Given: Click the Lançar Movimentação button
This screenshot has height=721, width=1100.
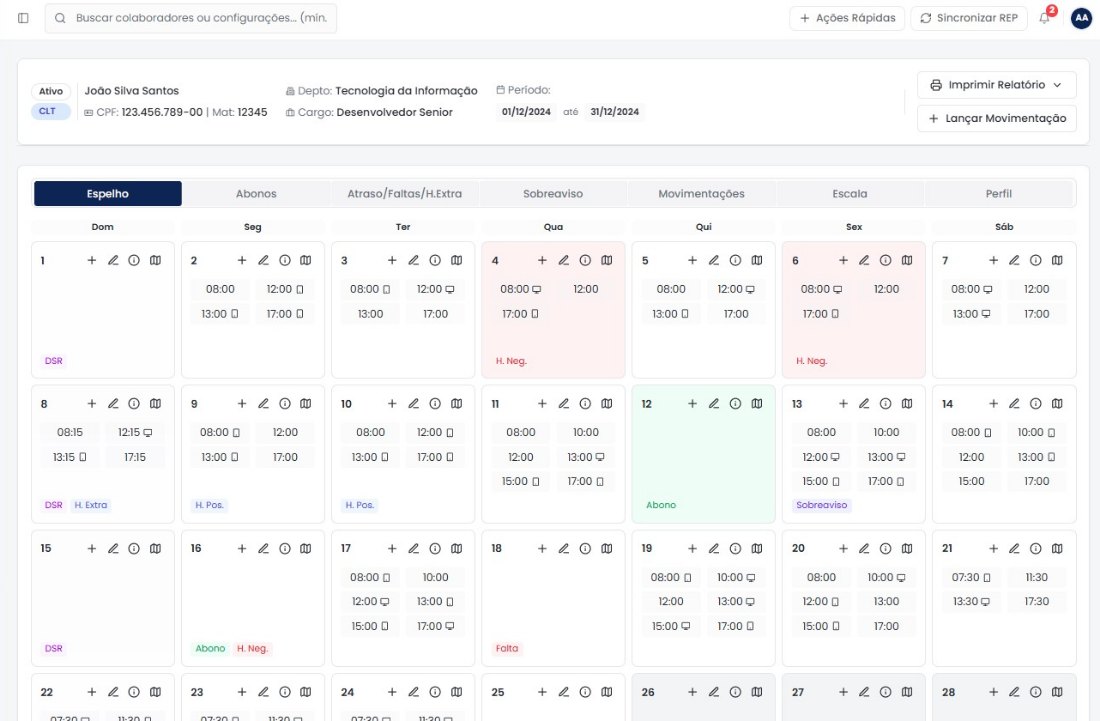Looking at the screenshot, I should [996, 119].
